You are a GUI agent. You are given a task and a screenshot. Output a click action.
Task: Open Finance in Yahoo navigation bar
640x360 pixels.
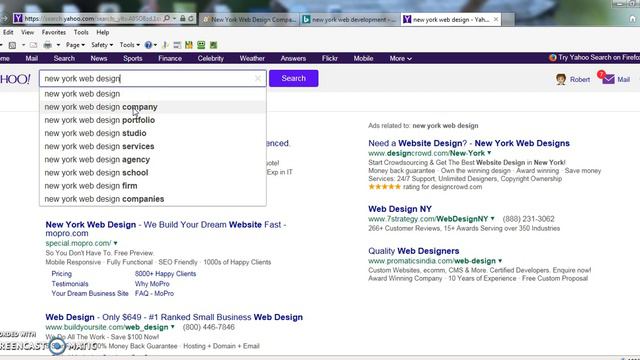170,58
